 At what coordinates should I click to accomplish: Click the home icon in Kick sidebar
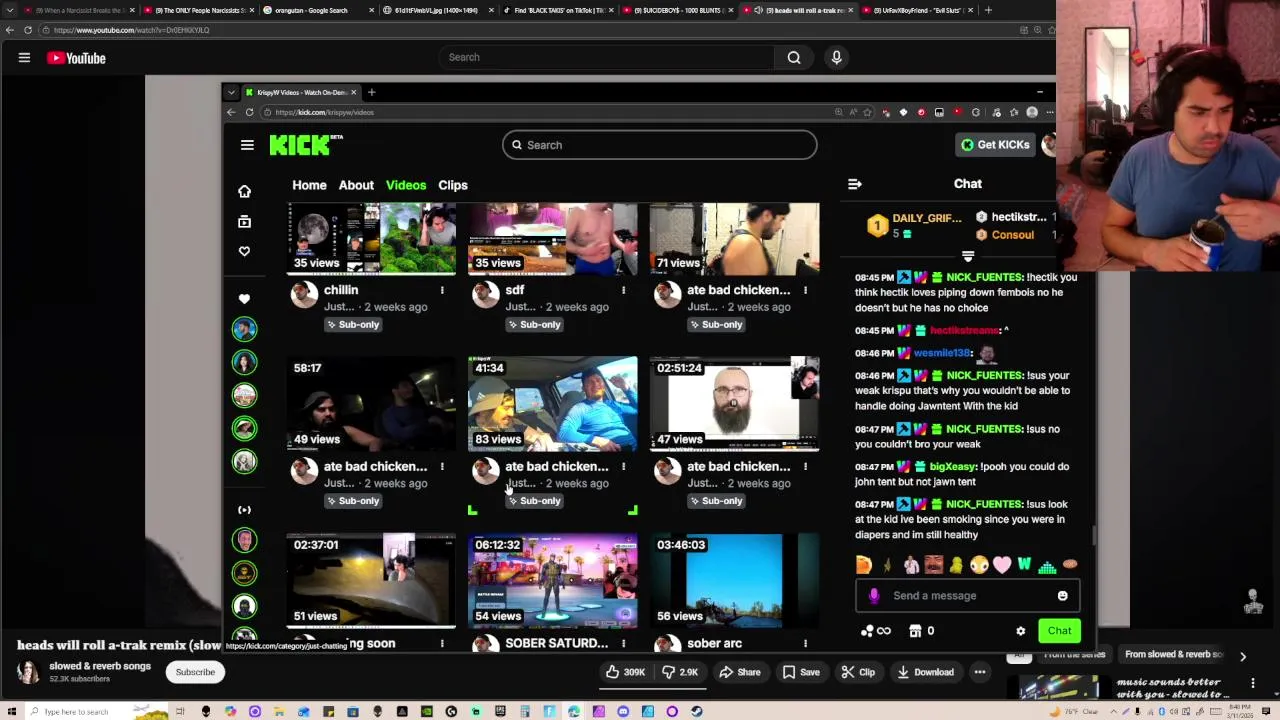coord(244,191)
